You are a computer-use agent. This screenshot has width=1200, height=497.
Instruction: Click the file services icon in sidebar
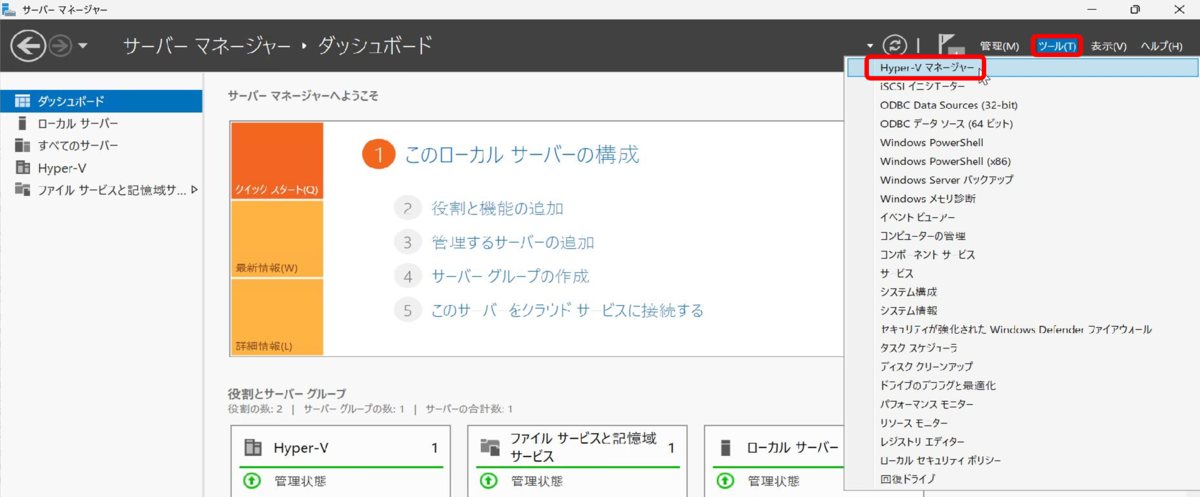pyautogui.click(x=22, y=189)
